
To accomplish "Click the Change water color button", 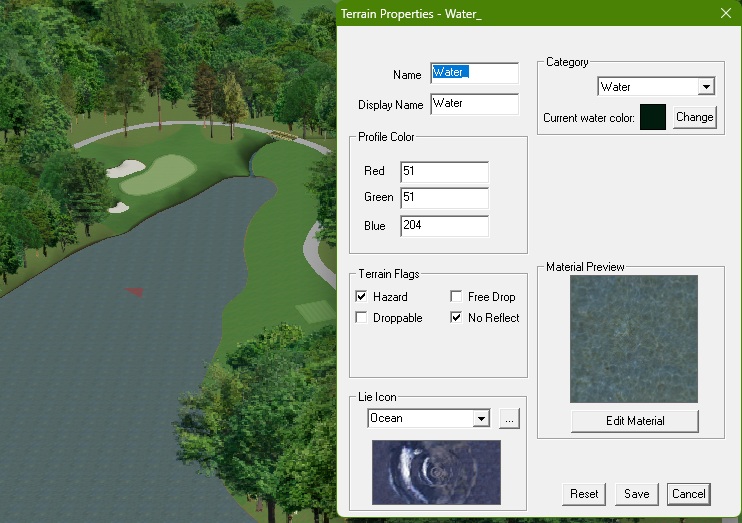I will click(694, 117).
